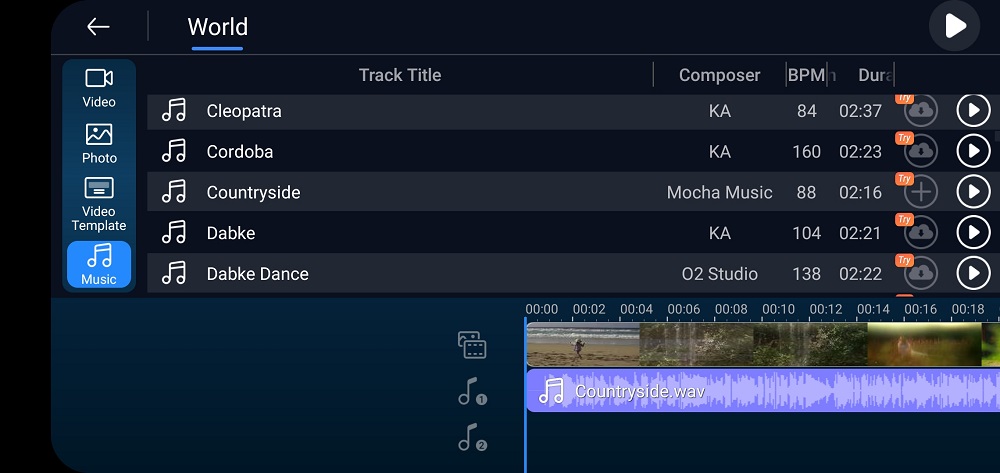Viewport: 1000px width, 473px height.
Task: Preview the Countryside track
Action: [x=973, y=192]
